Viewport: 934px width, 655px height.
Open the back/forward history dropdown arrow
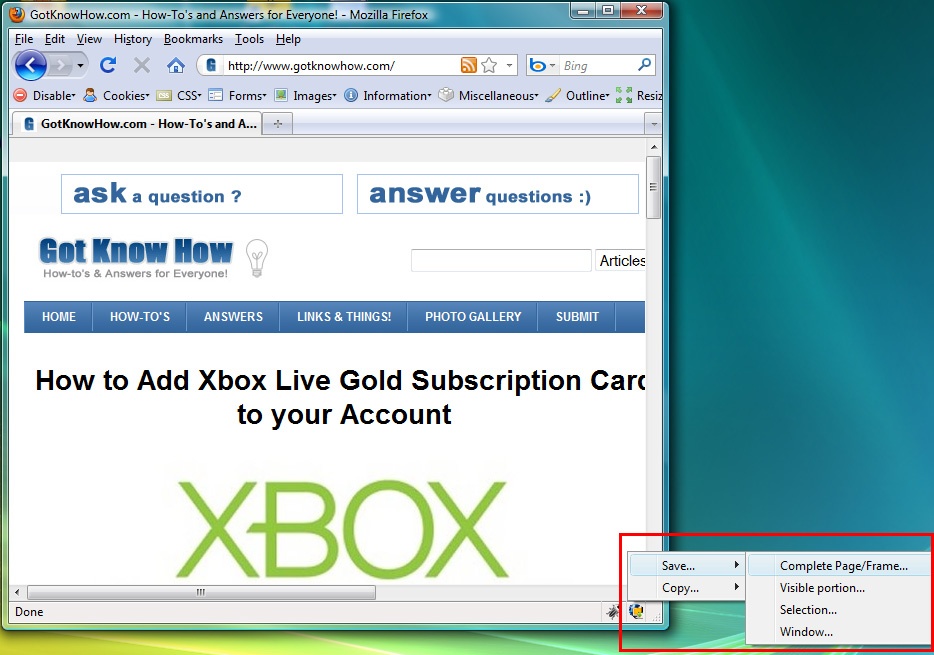click(80, 66)
